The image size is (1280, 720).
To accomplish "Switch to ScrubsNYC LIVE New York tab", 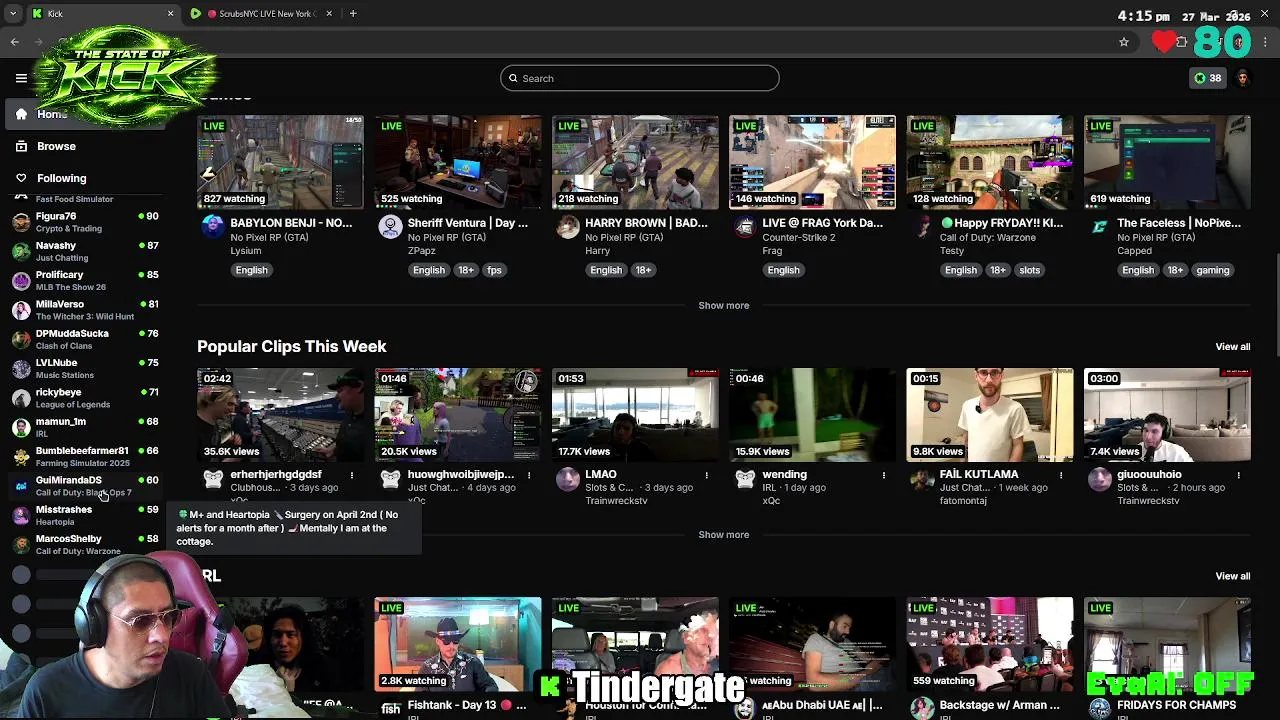I will click(x=262, y=14).
